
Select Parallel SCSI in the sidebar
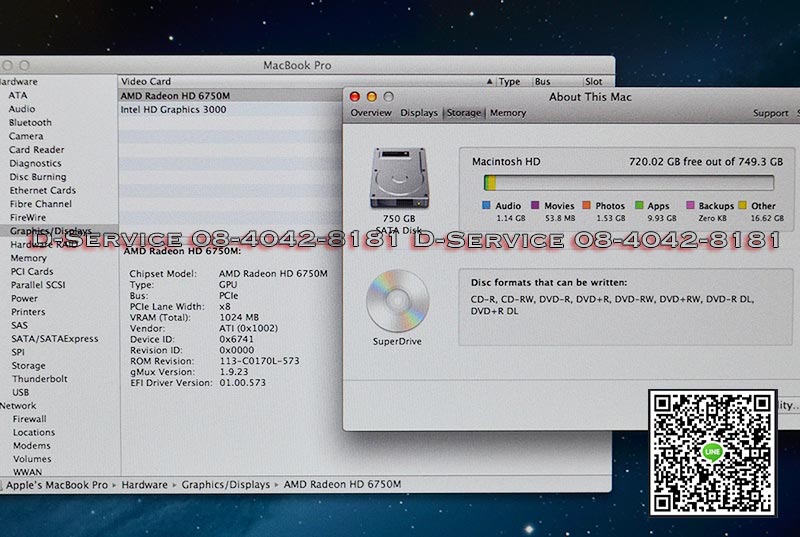38,285
